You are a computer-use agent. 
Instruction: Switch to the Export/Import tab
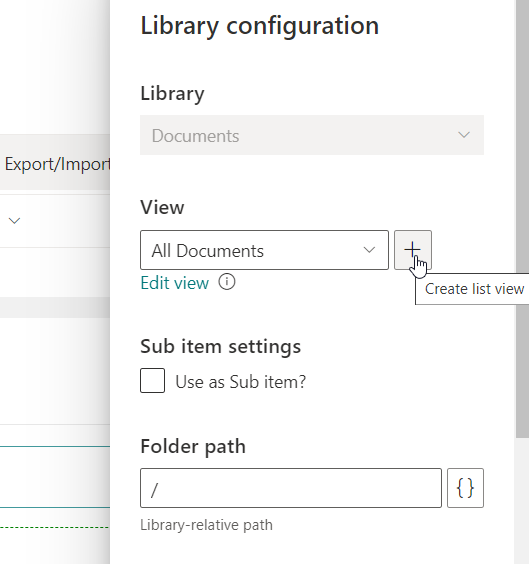pos(57,164)
